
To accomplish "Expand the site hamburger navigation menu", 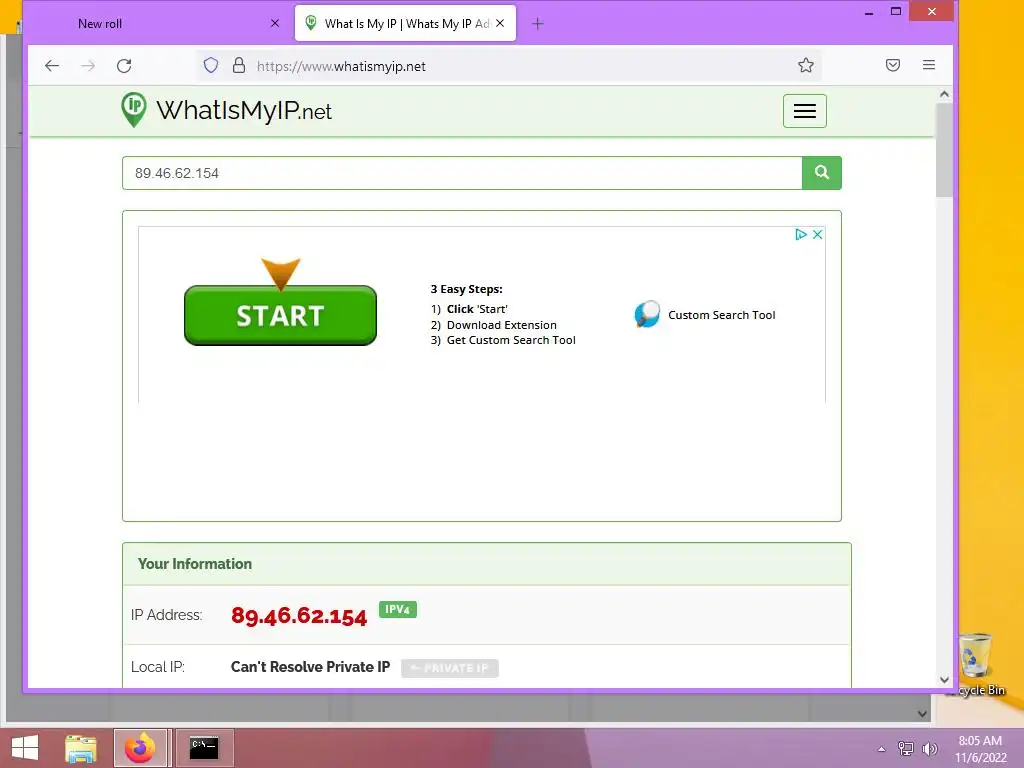I will point(805,111).
